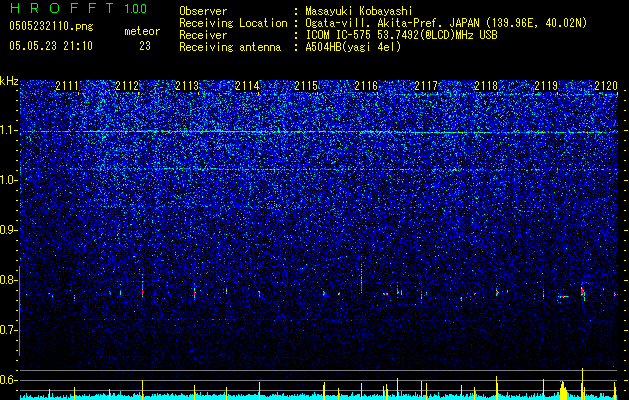The width and height of the screenshot is (629, 400).
Task: Click time marker 2118 on spectrogram
Action: point(486,86)
